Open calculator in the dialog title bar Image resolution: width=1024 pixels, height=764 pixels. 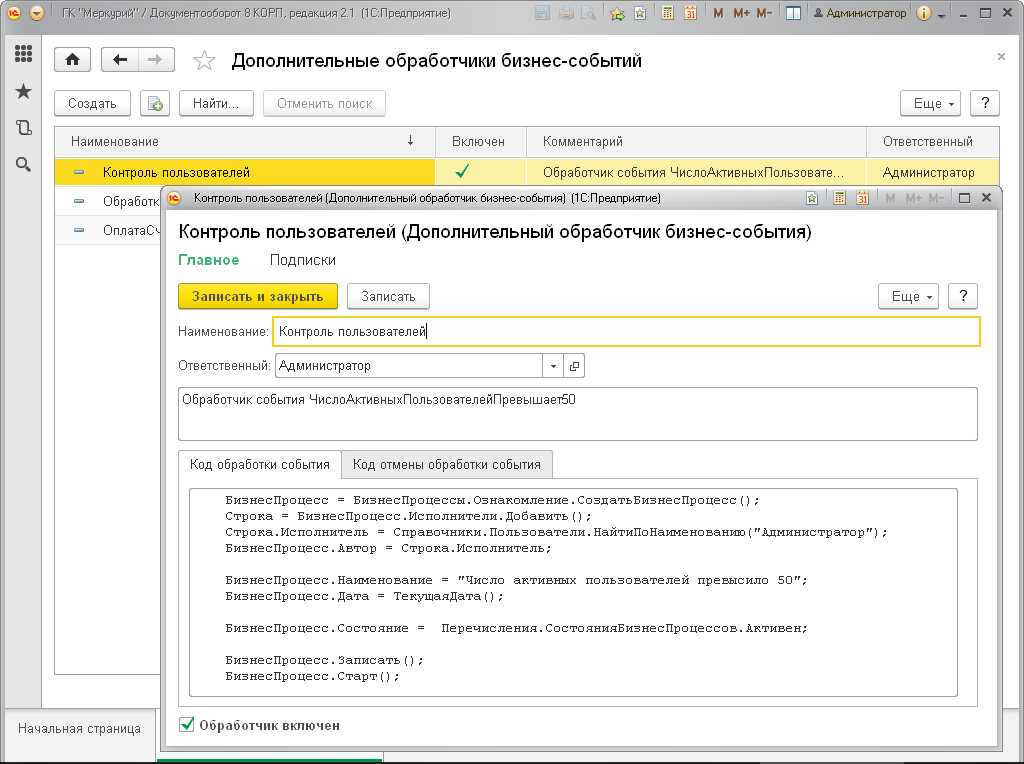point(840,198)
